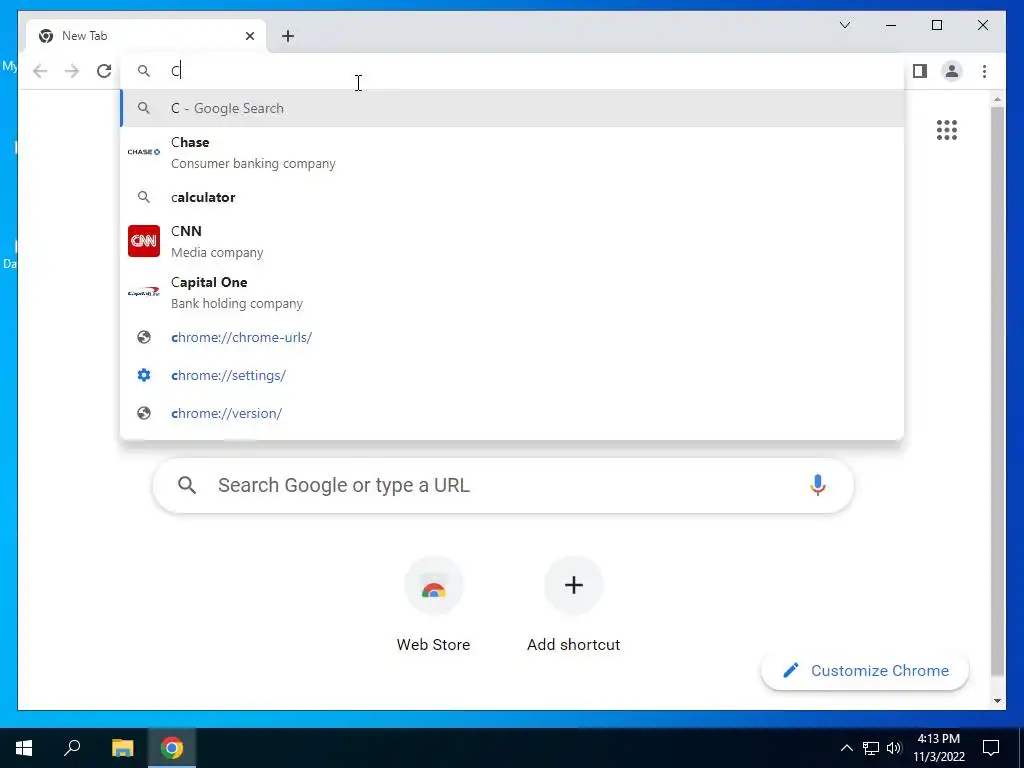1024x768 pixels.
Task: Open the Google apps grid
Action: pos(946,130)
